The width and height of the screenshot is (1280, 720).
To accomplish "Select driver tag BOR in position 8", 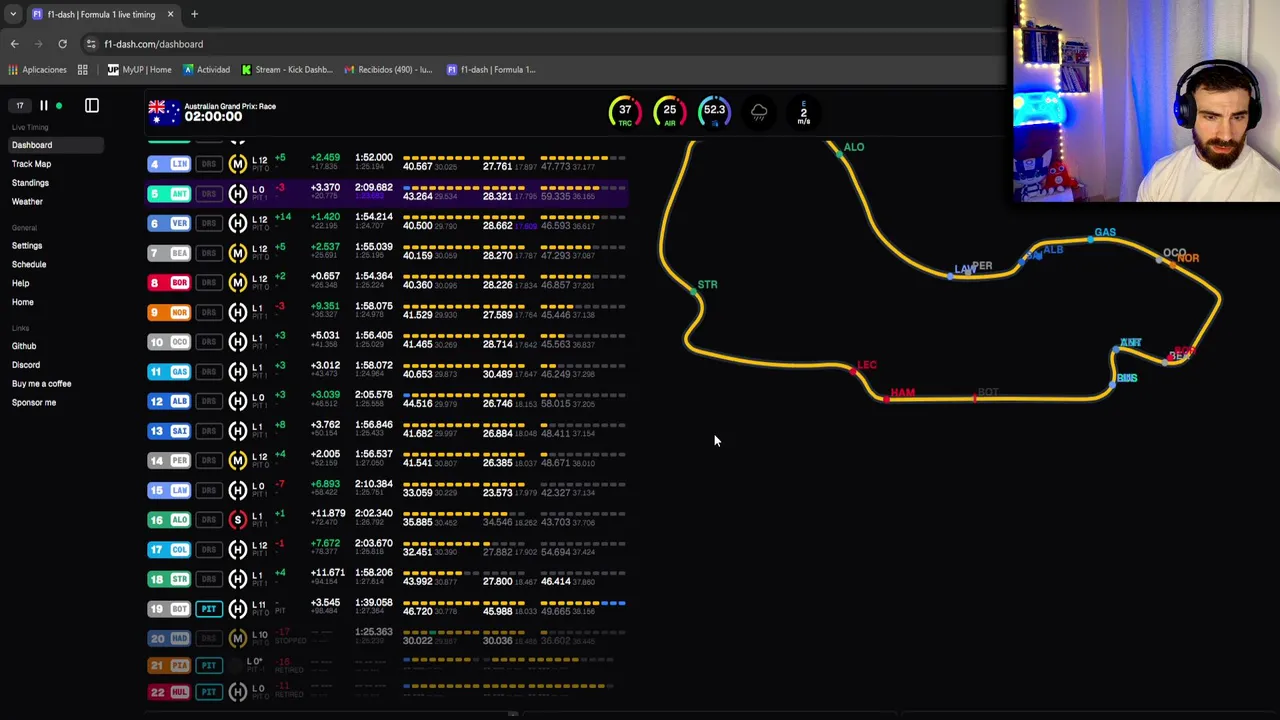I will click(x=169, y=283).
